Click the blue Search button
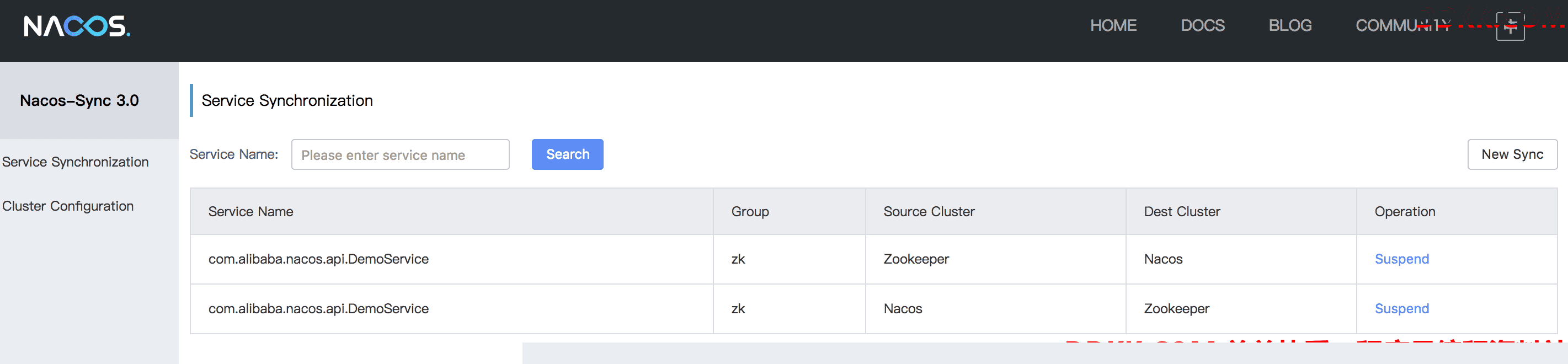This screenshot has width=1568, height=364. [567, 154]
